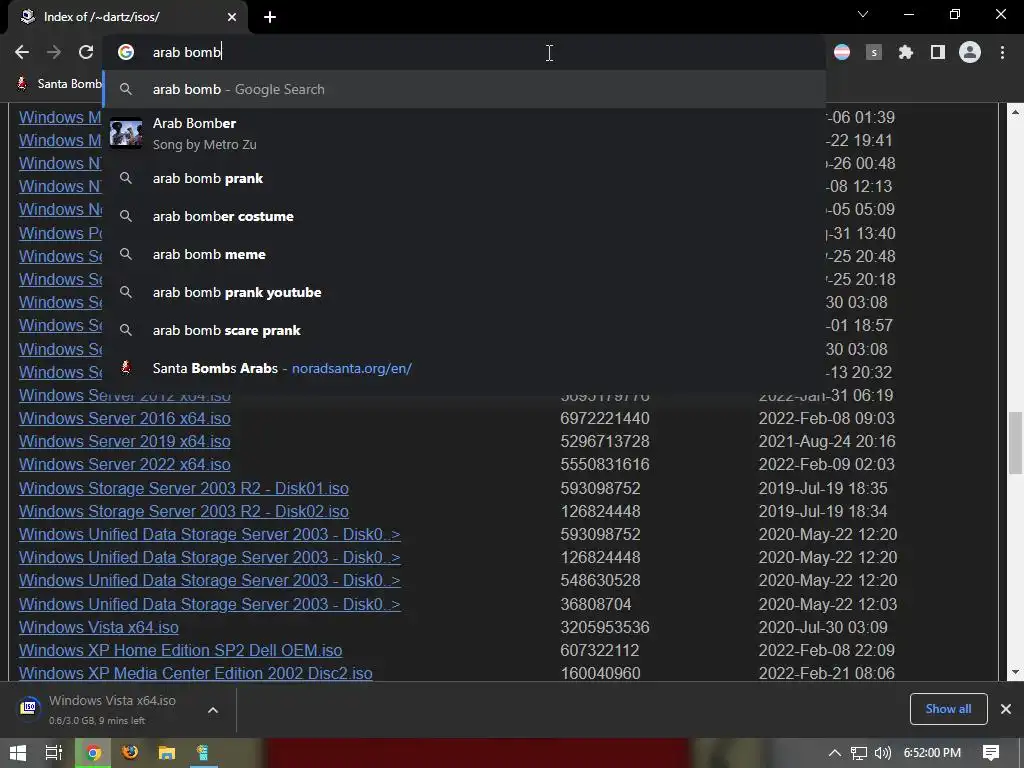Open the downloading Windows Vista x64.iso item
The image size is (1024, 768).
112,709
